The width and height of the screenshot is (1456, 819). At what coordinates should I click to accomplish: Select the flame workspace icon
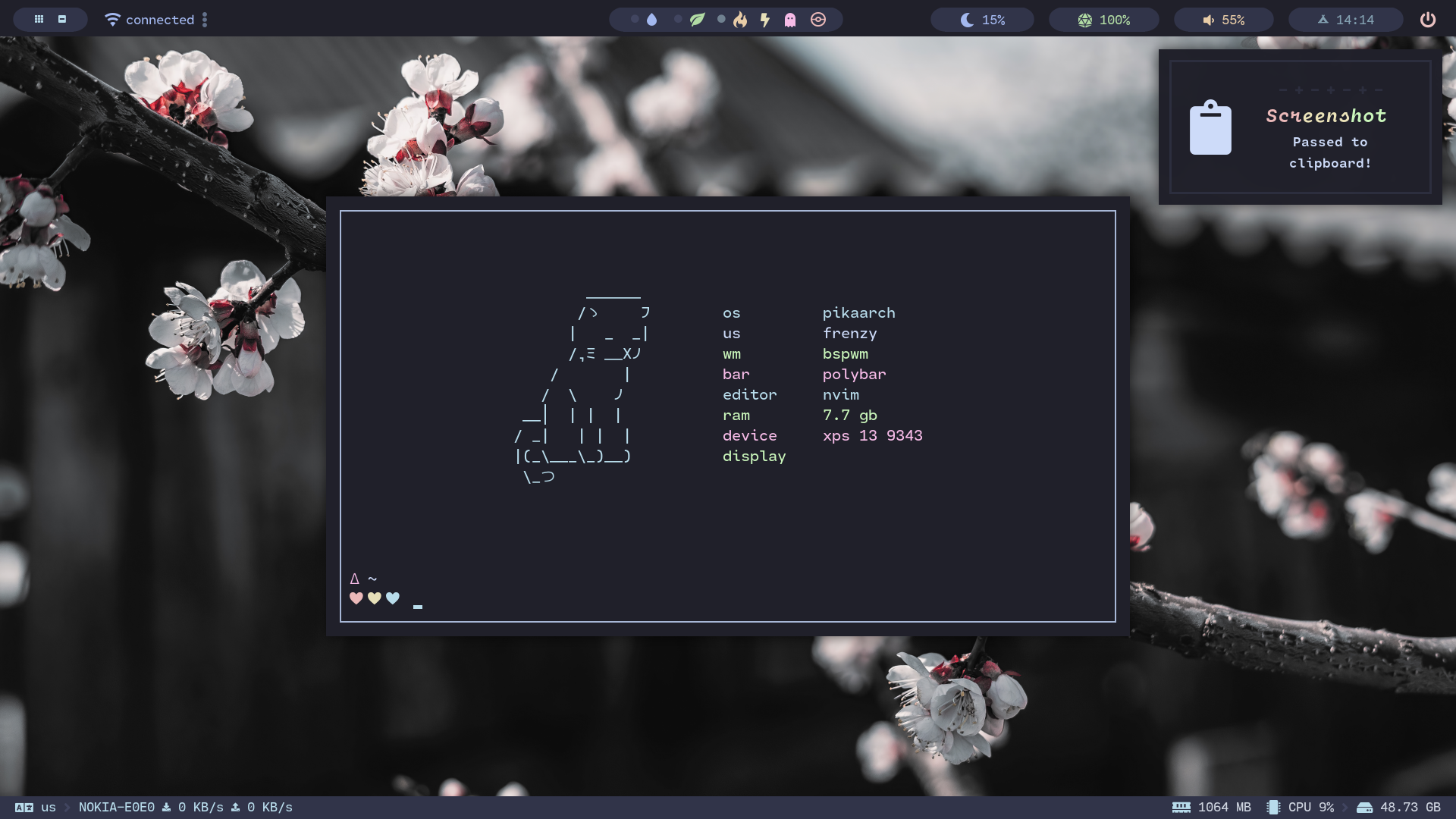click(740, 20)
